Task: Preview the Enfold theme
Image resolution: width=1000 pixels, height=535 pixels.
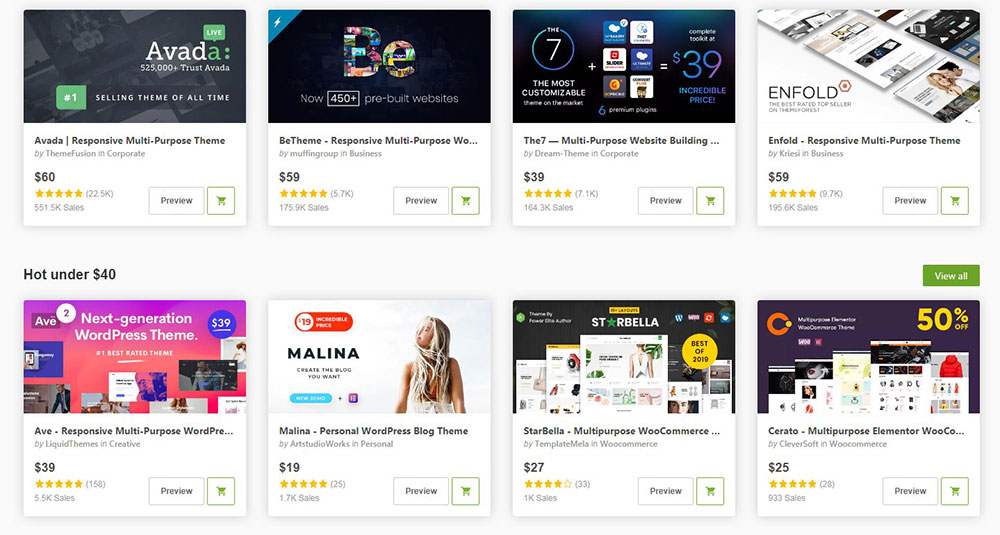Action: (910, 200)
